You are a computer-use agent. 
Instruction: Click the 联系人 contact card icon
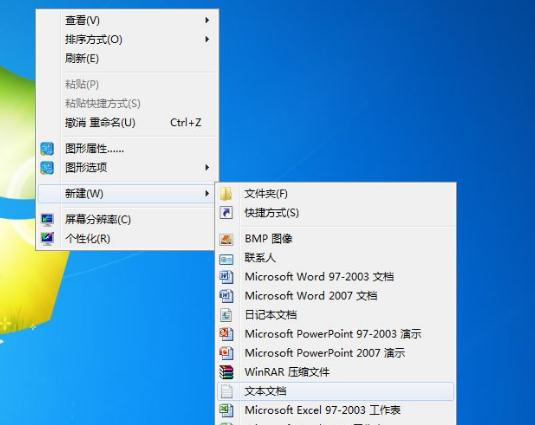tap(226, 259)
